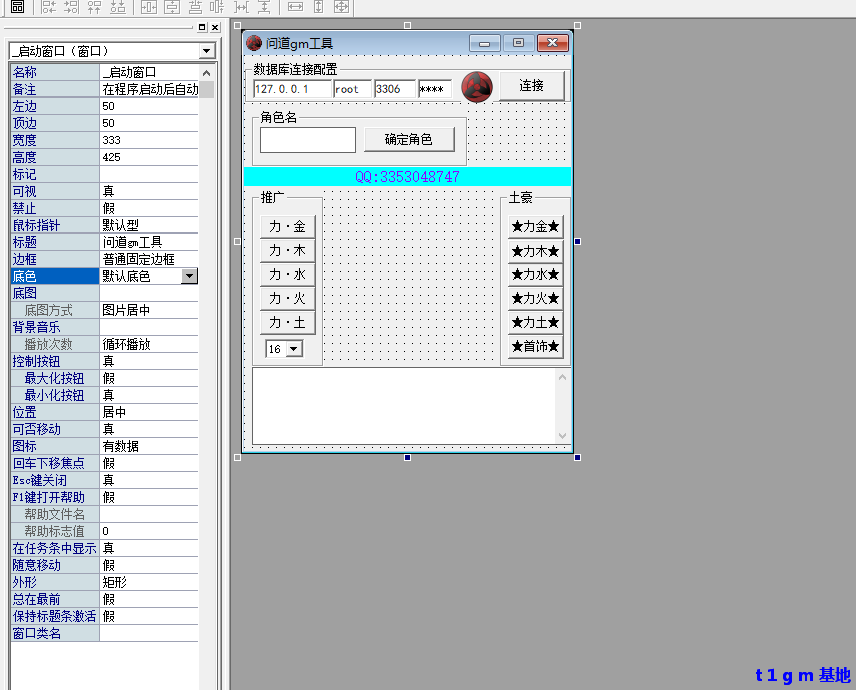Toggle the 总在最前 property value
The image size is (856, 690).
[x=150, y=598]
